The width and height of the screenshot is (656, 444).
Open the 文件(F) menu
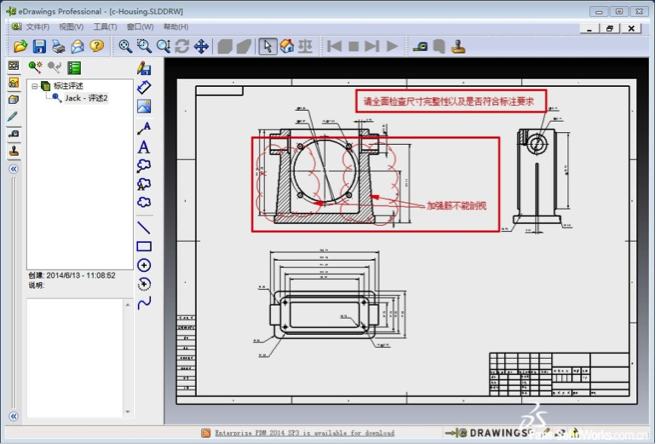point(37,27)
